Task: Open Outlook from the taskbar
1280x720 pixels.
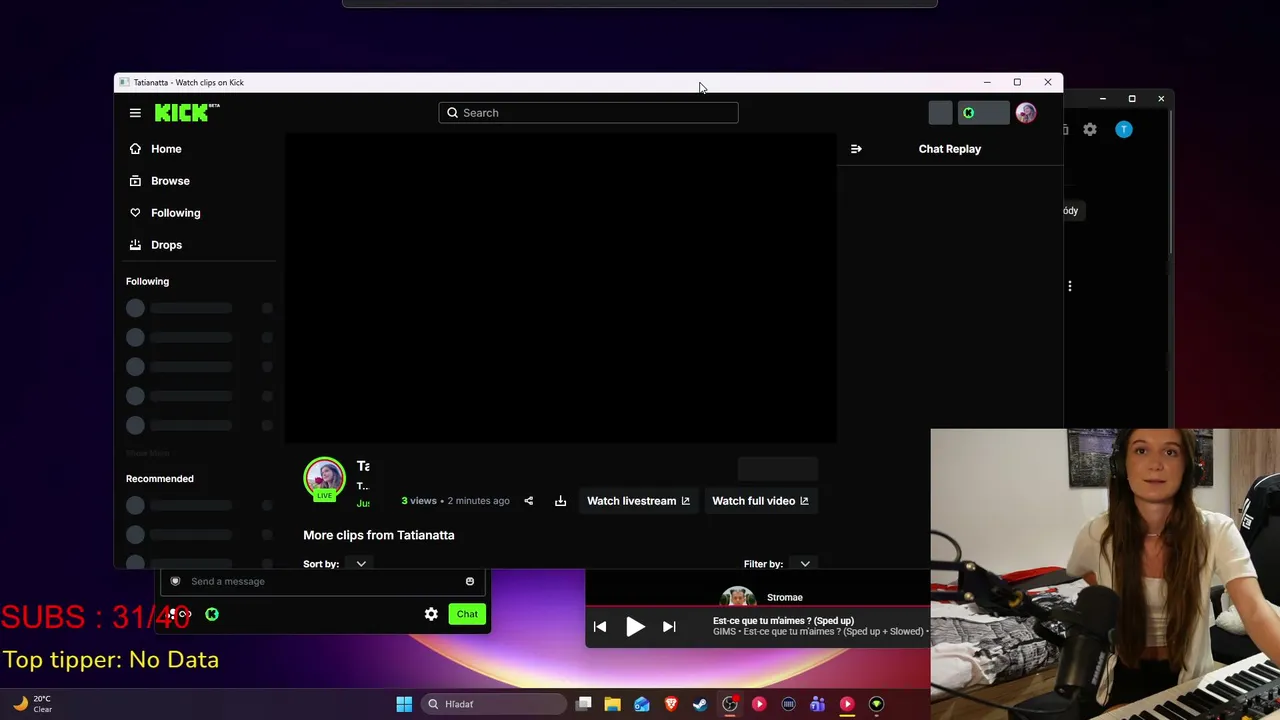Action: click(x=642, y=704)
